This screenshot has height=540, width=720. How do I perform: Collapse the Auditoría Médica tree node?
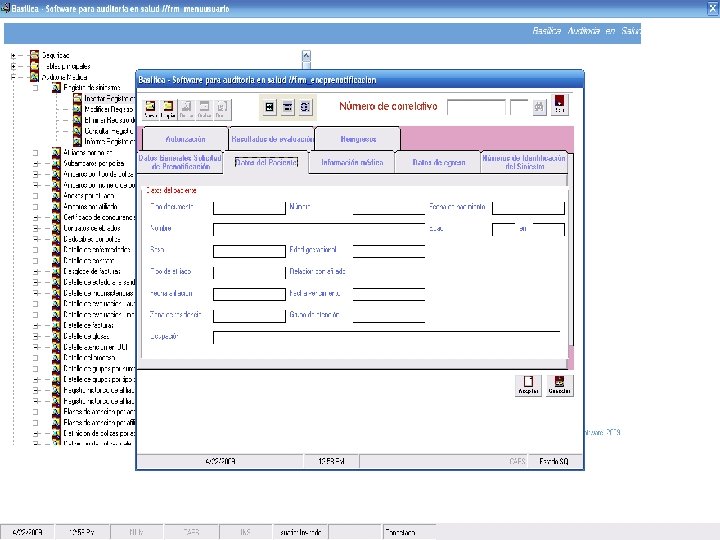point(13,77)
